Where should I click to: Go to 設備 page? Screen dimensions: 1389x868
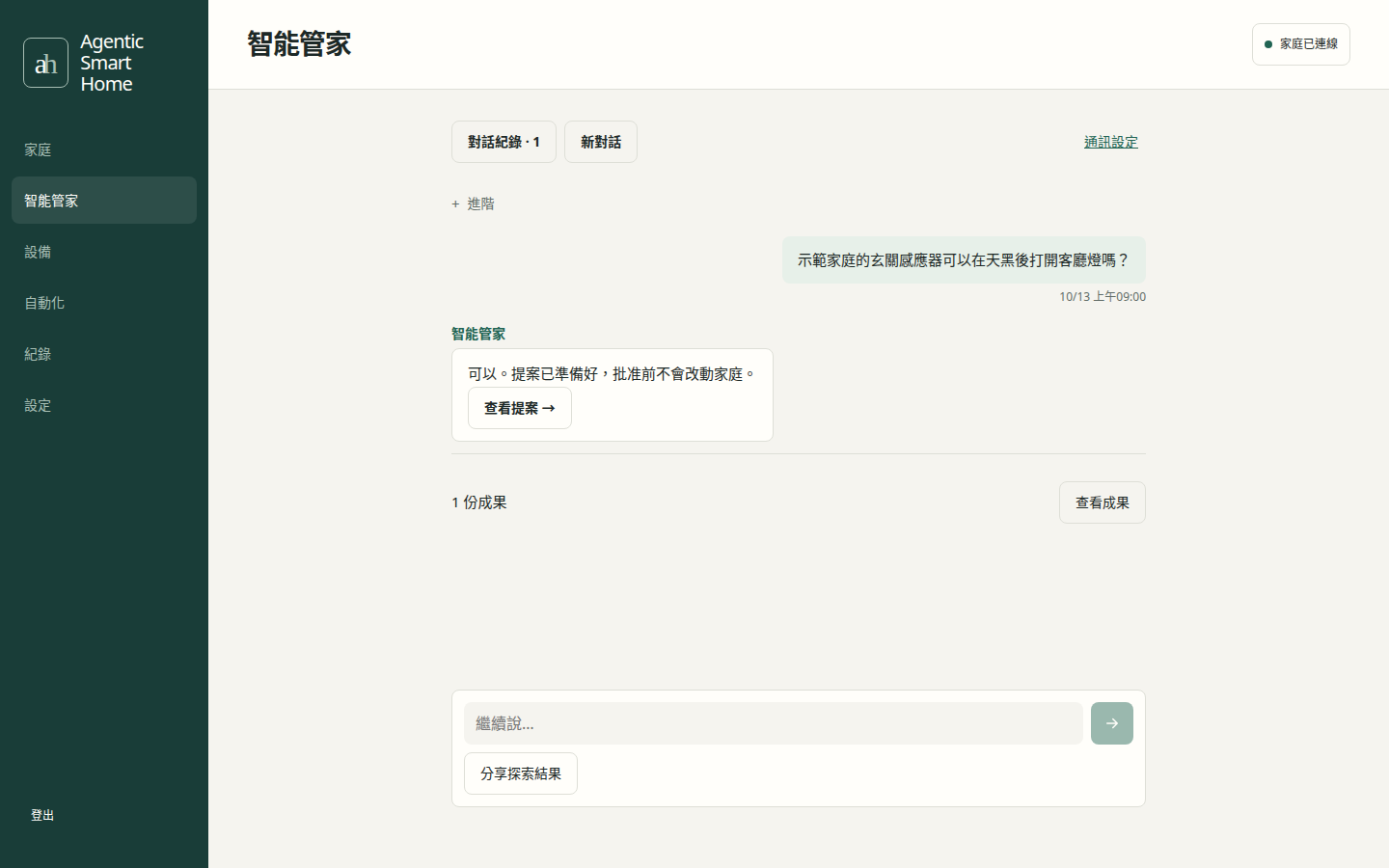pos(104,252)
